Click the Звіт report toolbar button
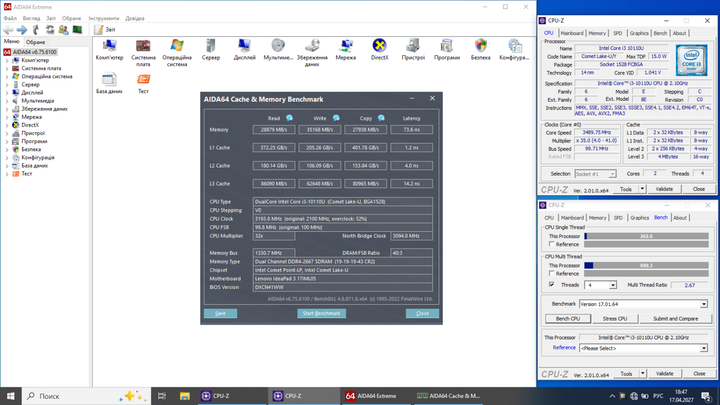 click(105, 29)
